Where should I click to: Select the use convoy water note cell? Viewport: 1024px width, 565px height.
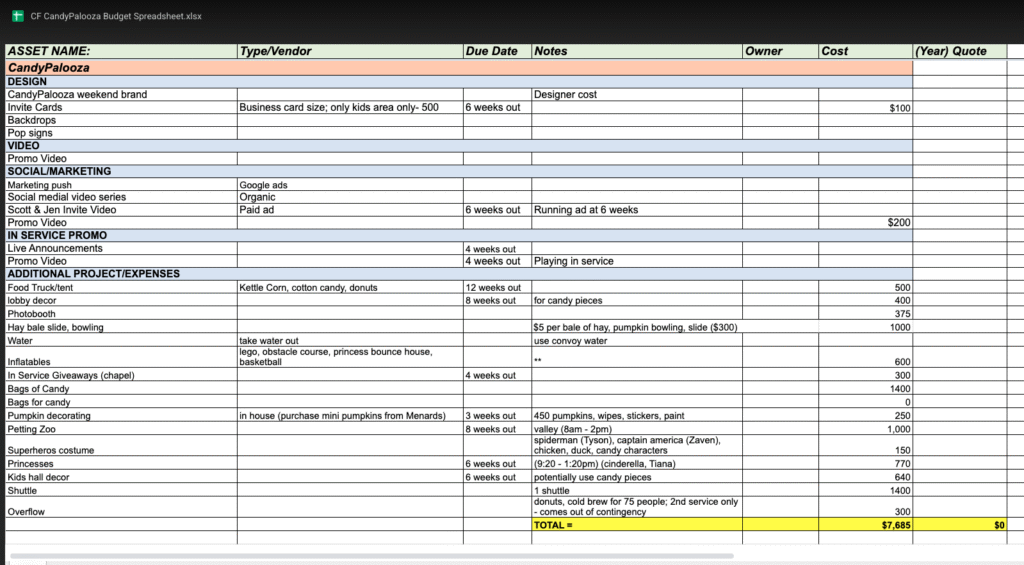click(x=637, y=340)
